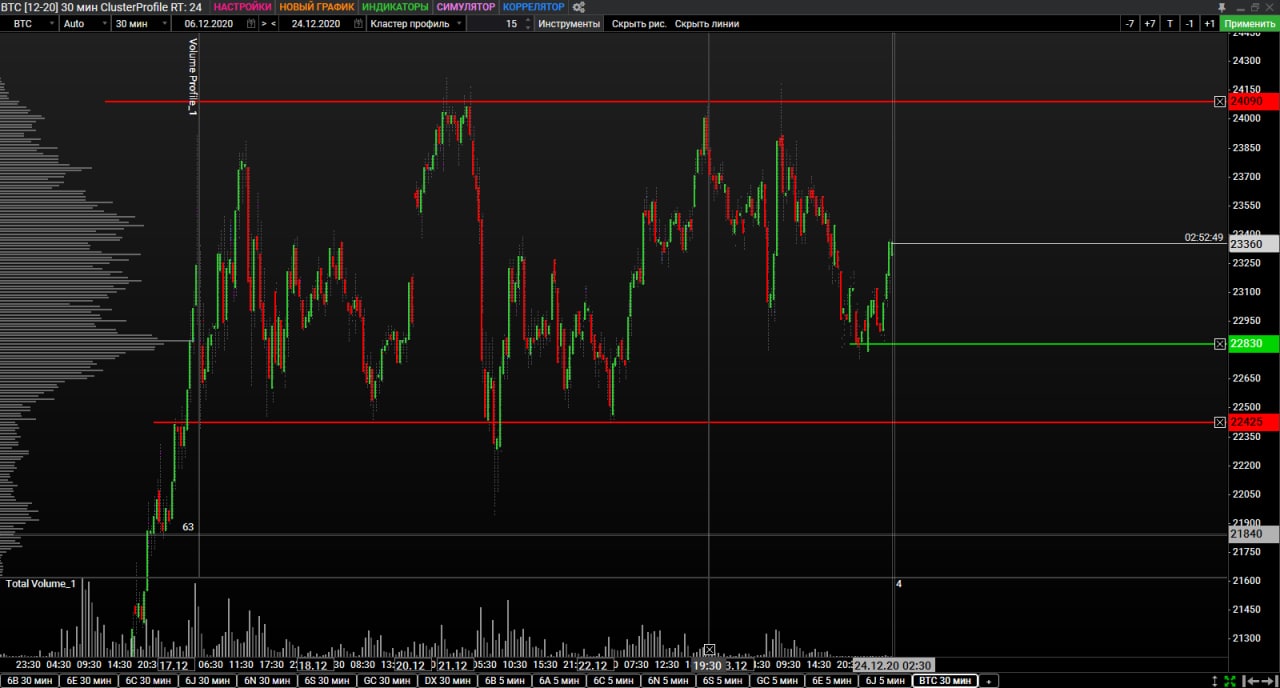1280x688 pixels.
Task: Switch to the 6N 5 мин tab
Action: (x=666, y=681)
